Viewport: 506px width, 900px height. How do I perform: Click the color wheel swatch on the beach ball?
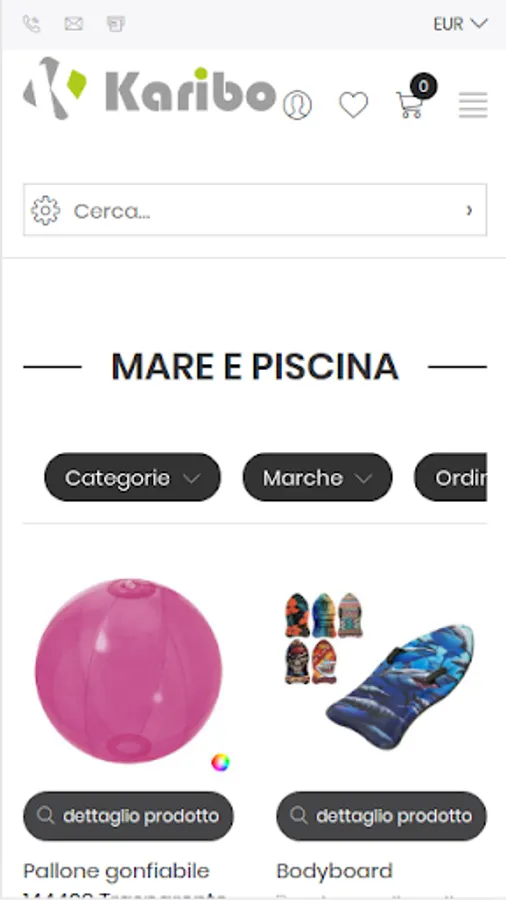pyautogui.click(x=220, y=763)
